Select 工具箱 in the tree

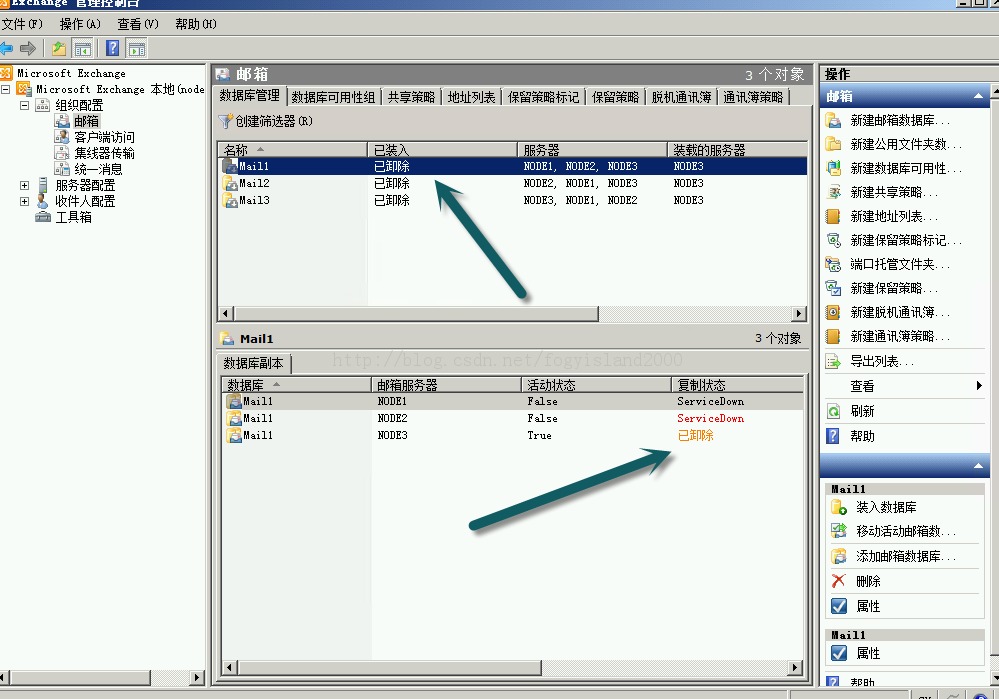[73, 217]
